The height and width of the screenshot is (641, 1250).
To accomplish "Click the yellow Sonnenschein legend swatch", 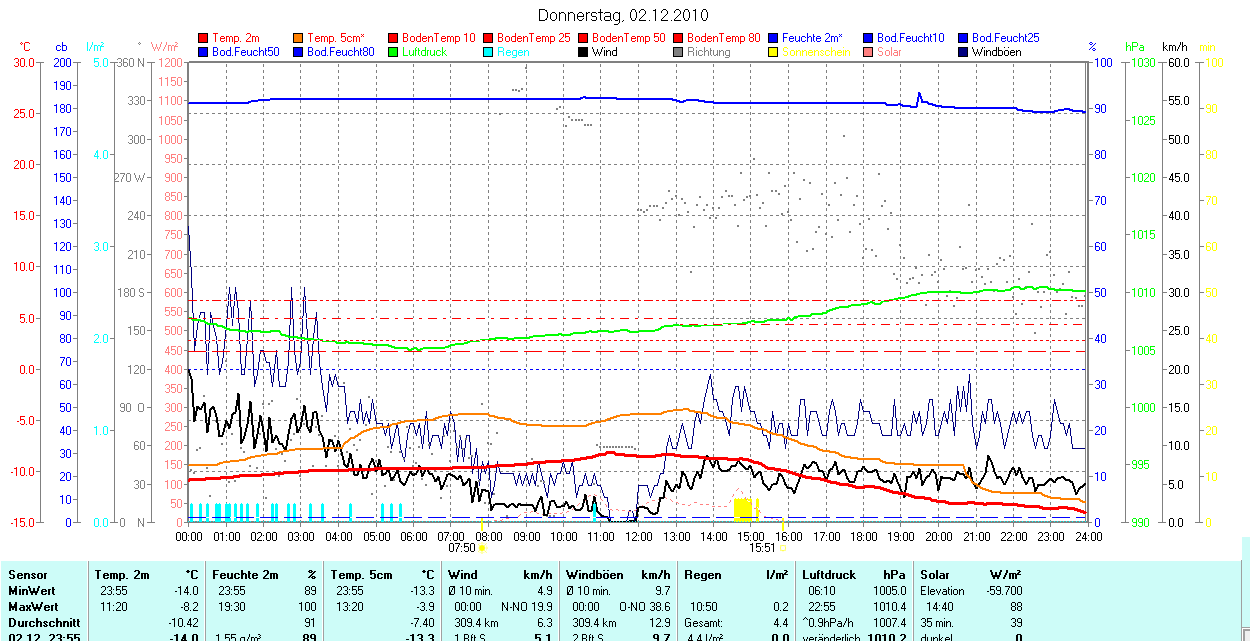I will [x=774, y=52].
